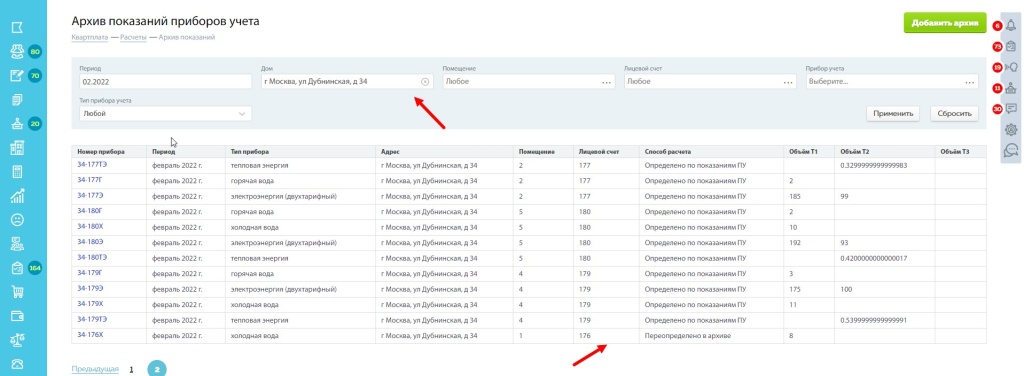Click the Адрес column header
The height and width of the screenshot is (376, 1024).
[x=445, y=151]
